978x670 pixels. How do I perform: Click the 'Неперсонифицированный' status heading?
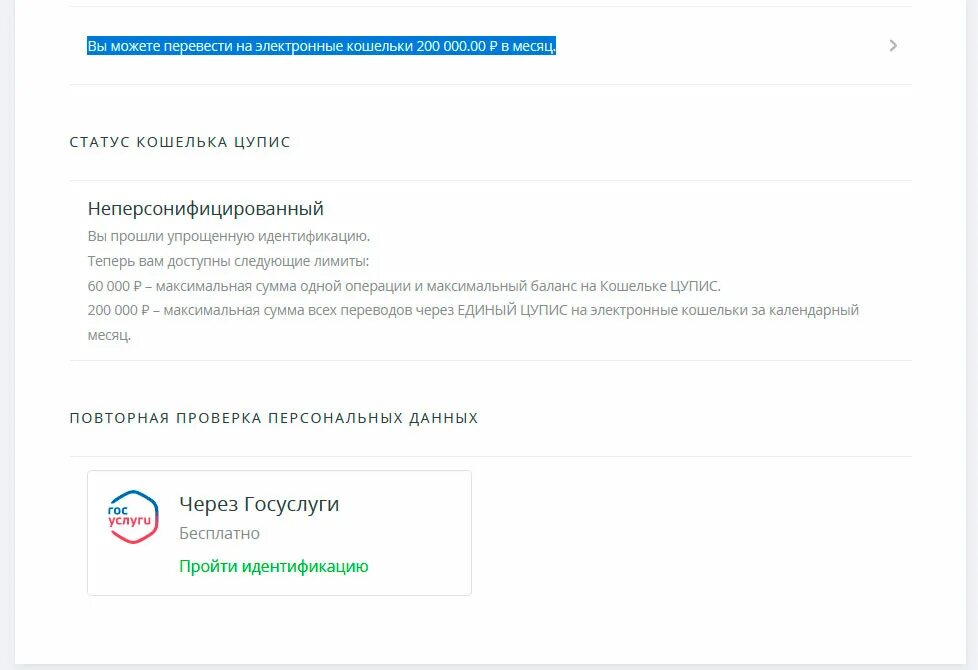pyautogui.click(x=205, y=208)
